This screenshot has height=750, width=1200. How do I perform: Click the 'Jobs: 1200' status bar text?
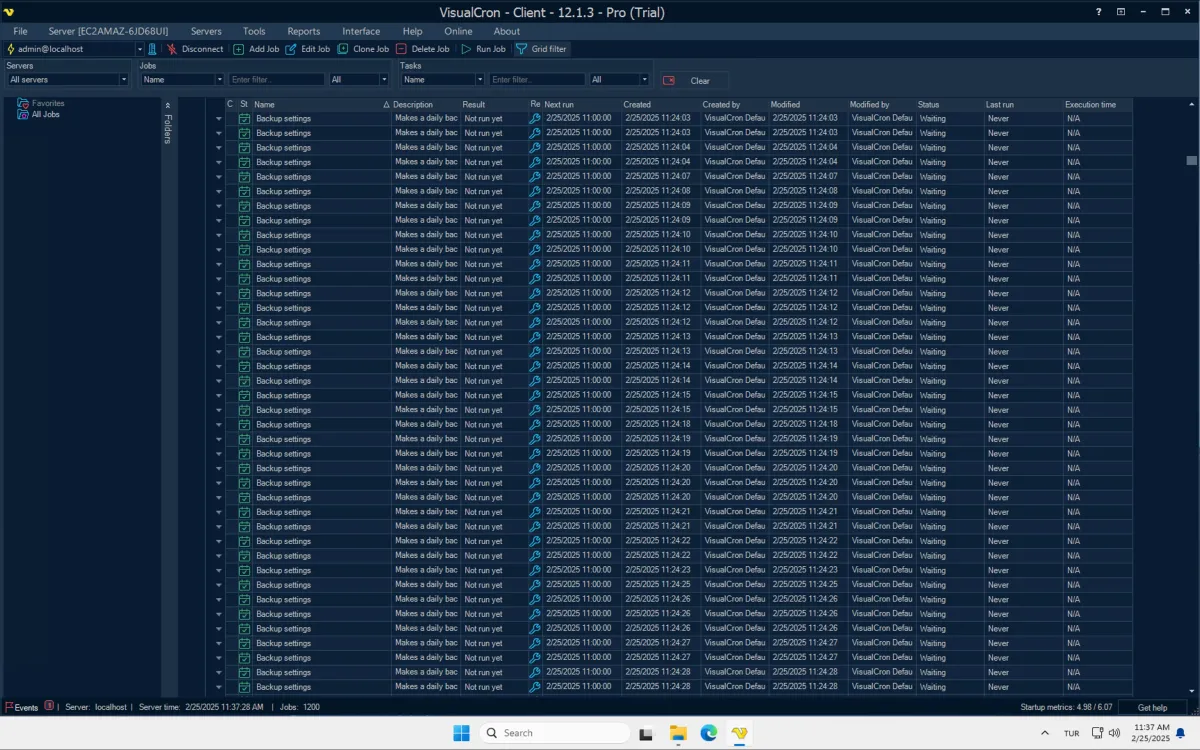300,707
